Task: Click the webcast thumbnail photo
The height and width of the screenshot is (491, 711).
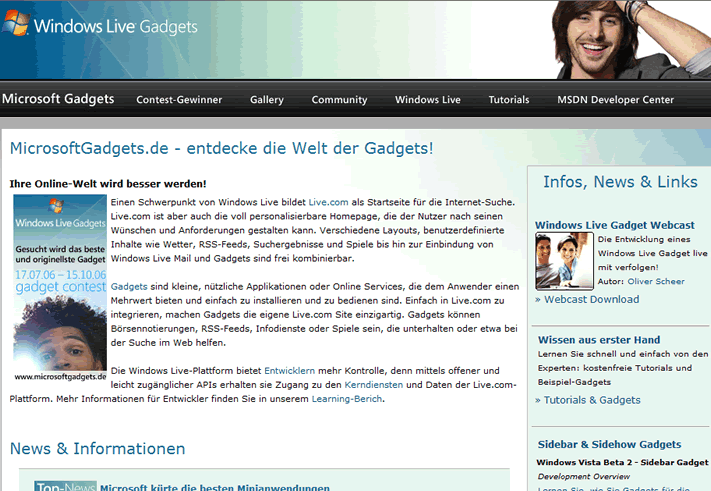Action: pos(564,261)
